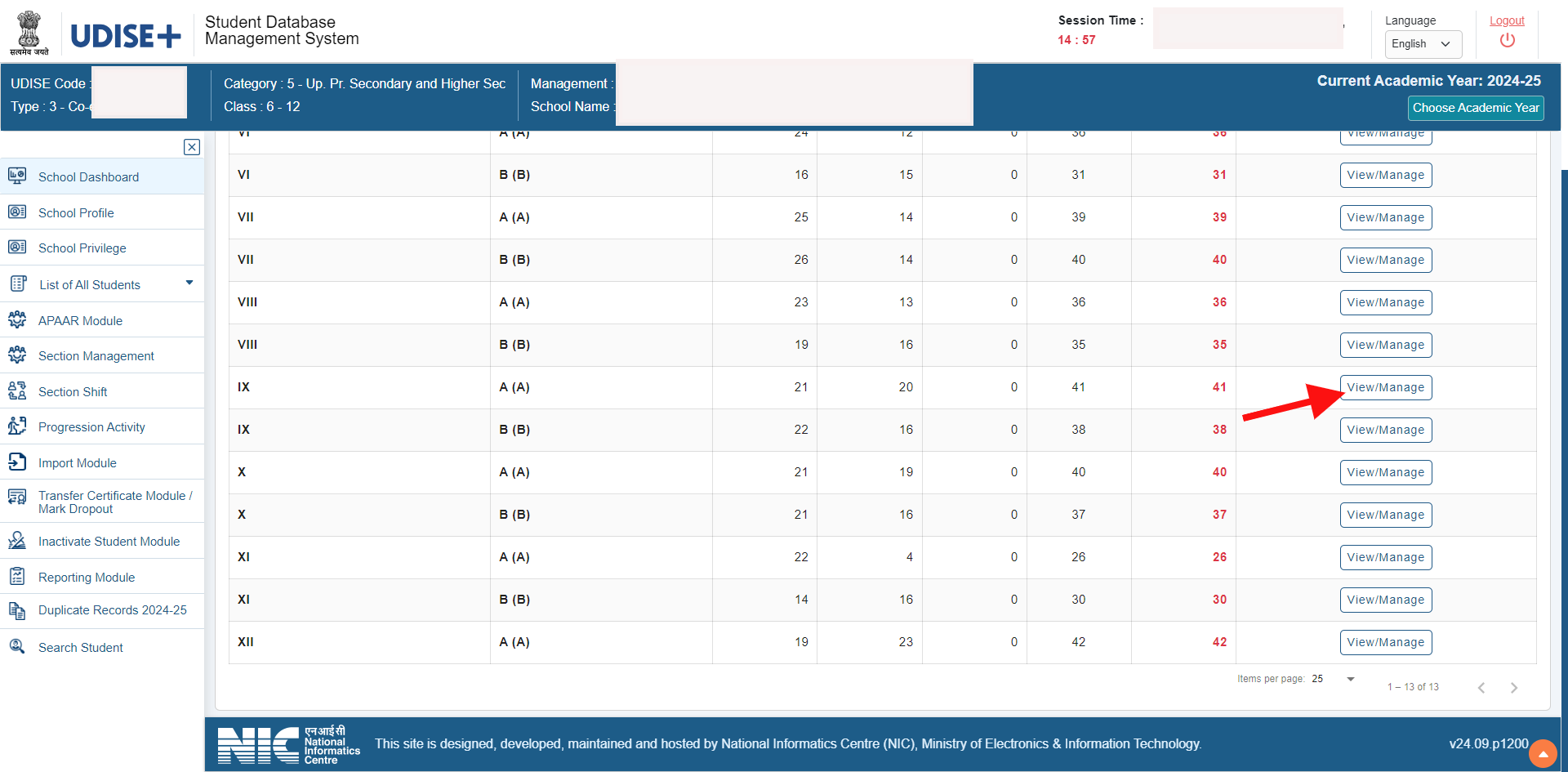Open the Items per page dropdown
This screenshot has width=1568, height=772.
1331,678
